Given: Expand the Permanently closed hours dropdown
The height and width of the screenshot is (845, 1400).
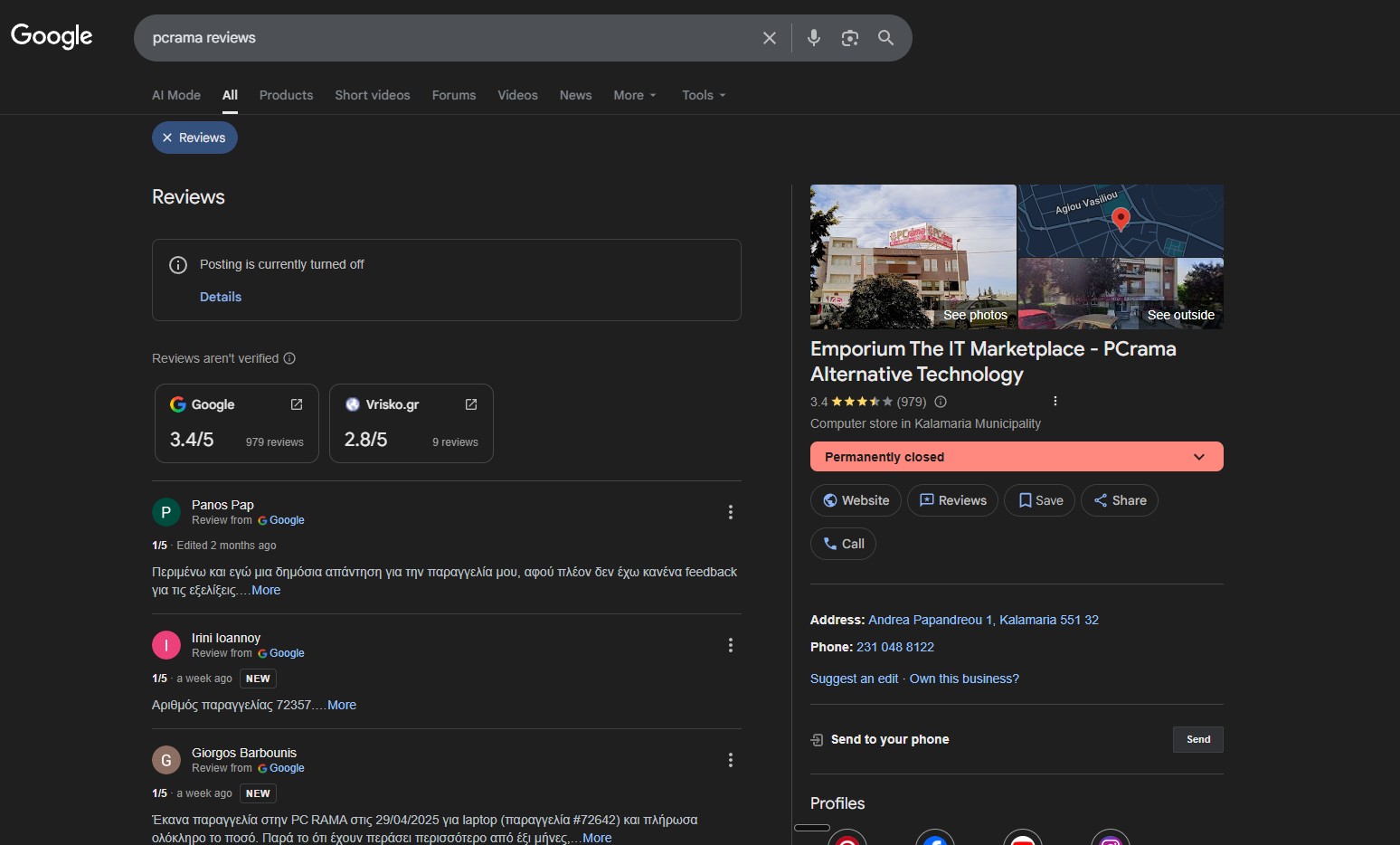Looking at the screenshot, I should point(1198,457).
